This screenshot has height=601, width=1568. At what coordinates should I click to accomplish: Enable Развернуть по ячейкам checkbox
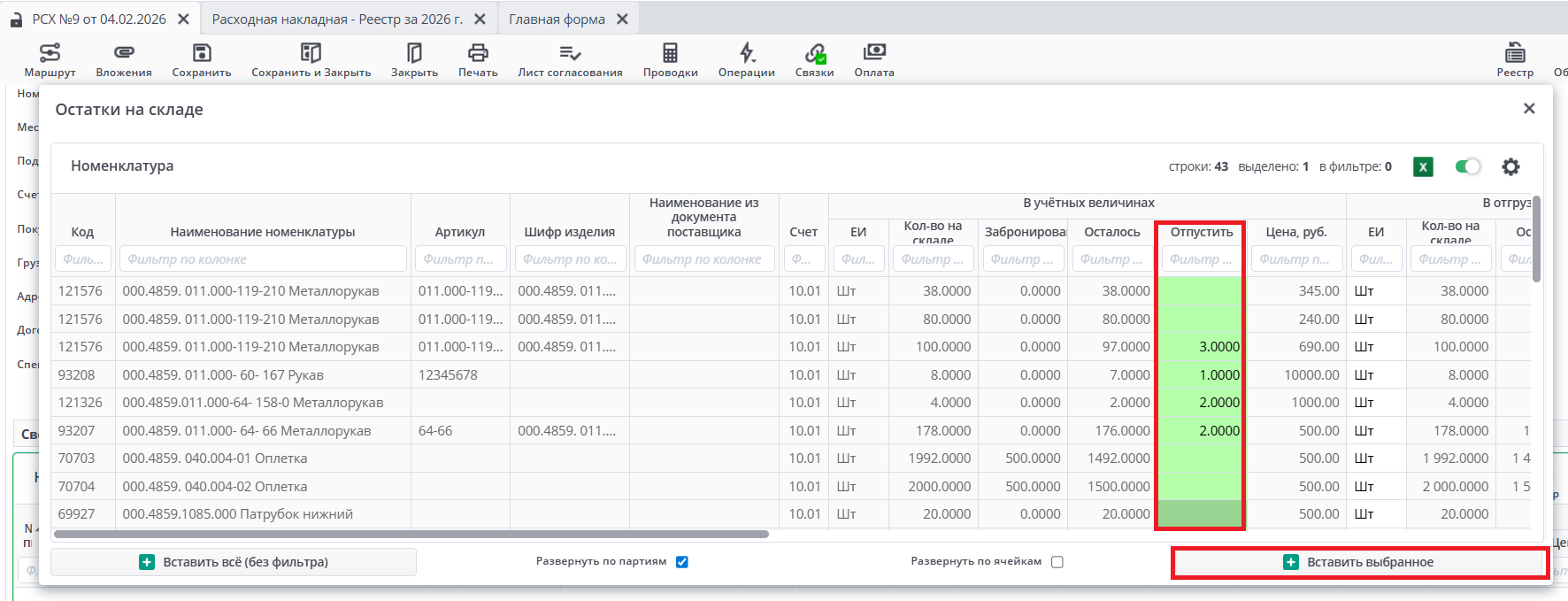[1057, 562]
